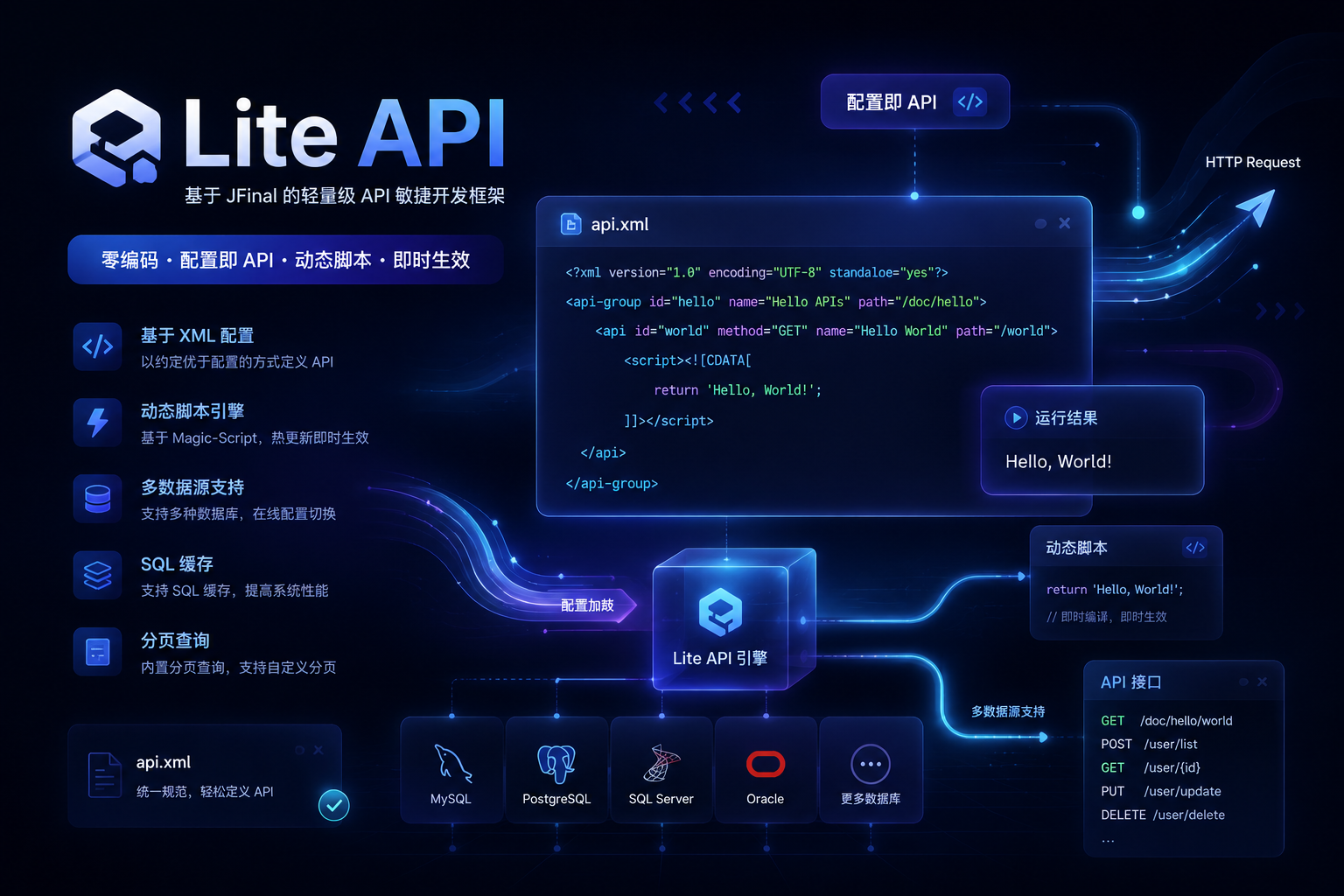Select the Oracle database label
This screenshot has width=1344, height=896.
765,799
